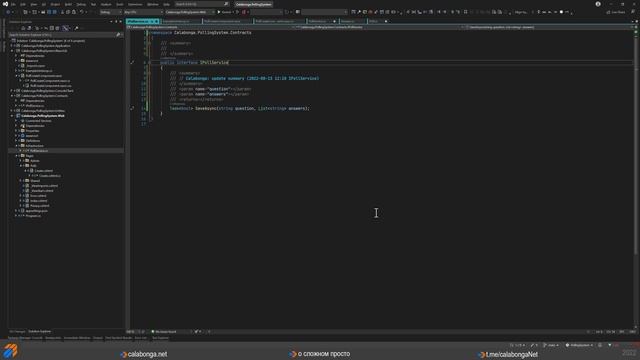Select ExampleJsInterop.cs in the tree
The height and width of the screenshot is (360, 640).
point(39,71)
